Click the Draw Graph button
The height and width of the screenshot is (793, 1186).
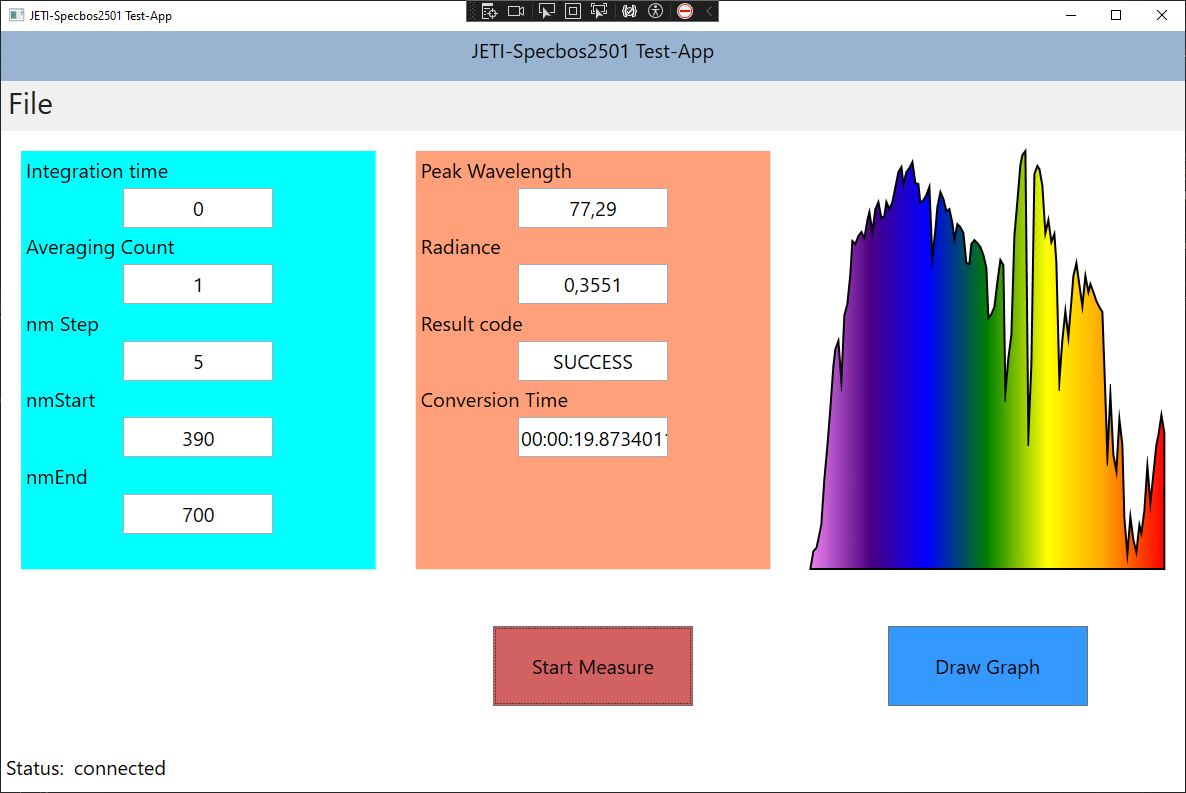[x=988, y=666]
